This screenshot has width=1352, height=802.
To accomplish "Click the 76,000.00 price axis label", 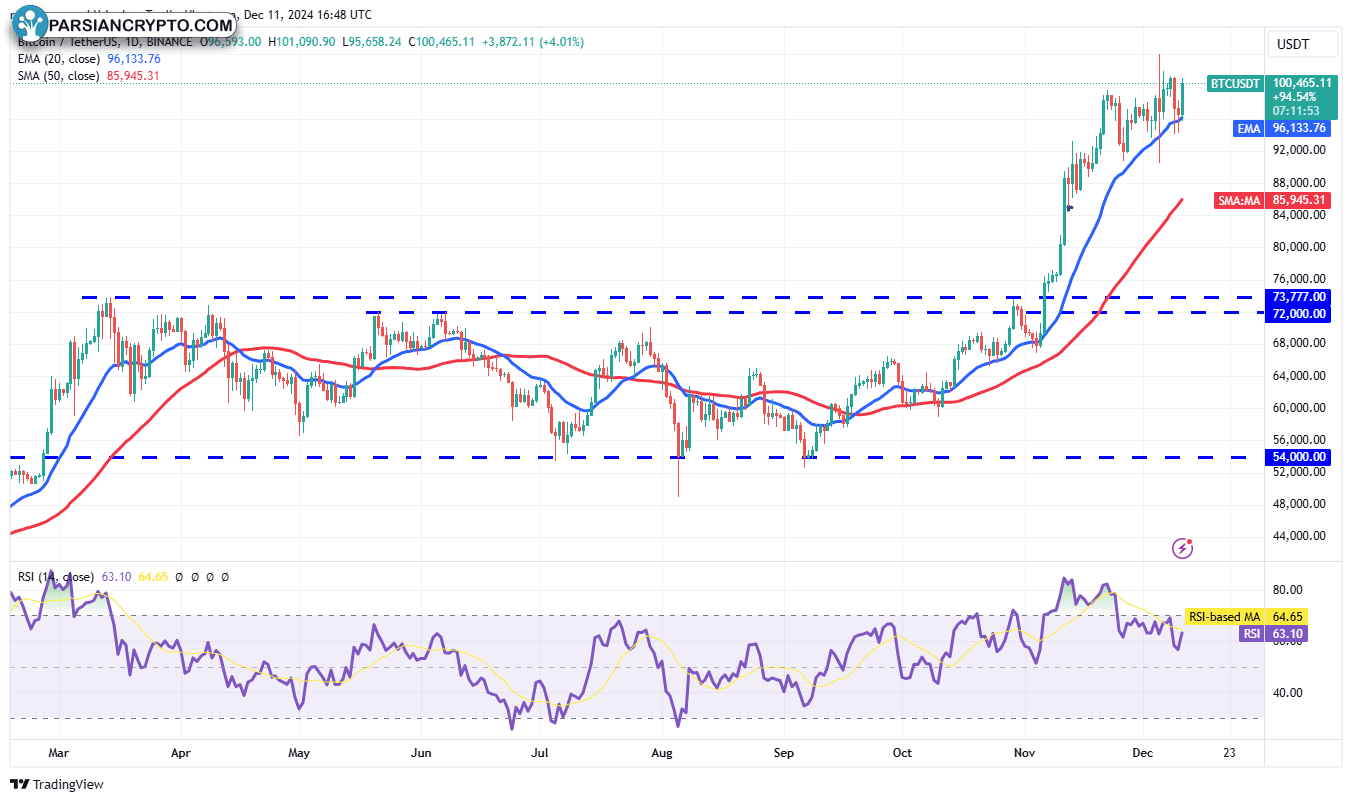I will coord(1299,279).
